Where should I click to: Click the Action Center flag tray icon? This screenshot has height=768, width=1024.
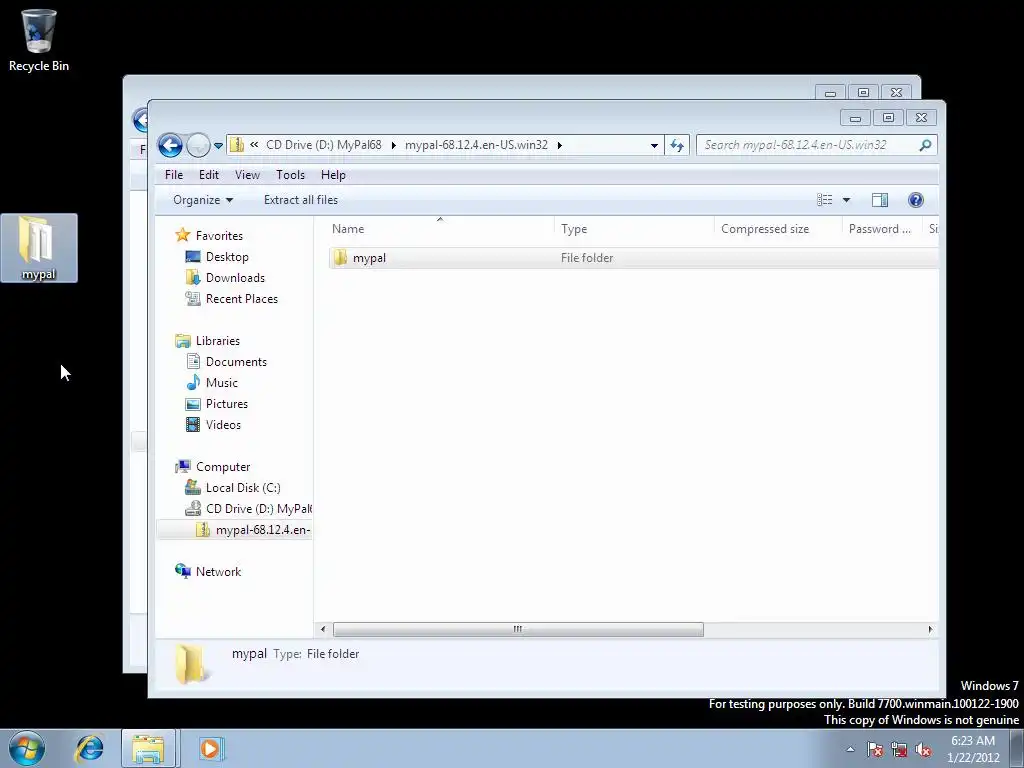click(875, 749)
